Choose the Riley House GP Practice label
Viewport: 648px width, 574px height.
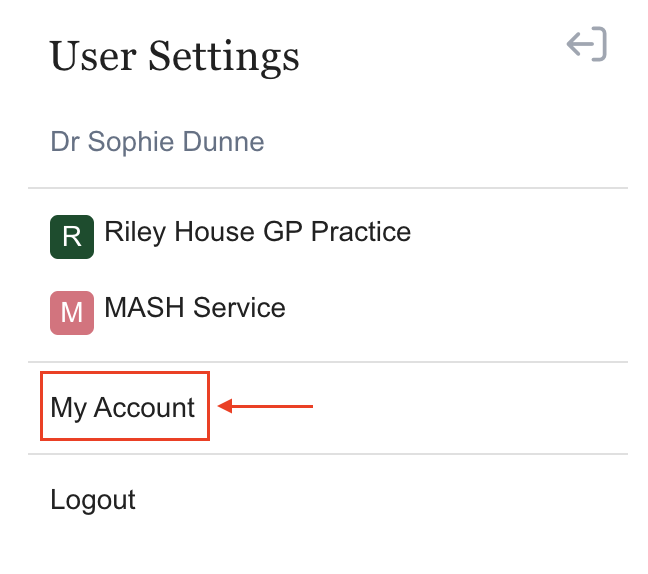[257, 232]
